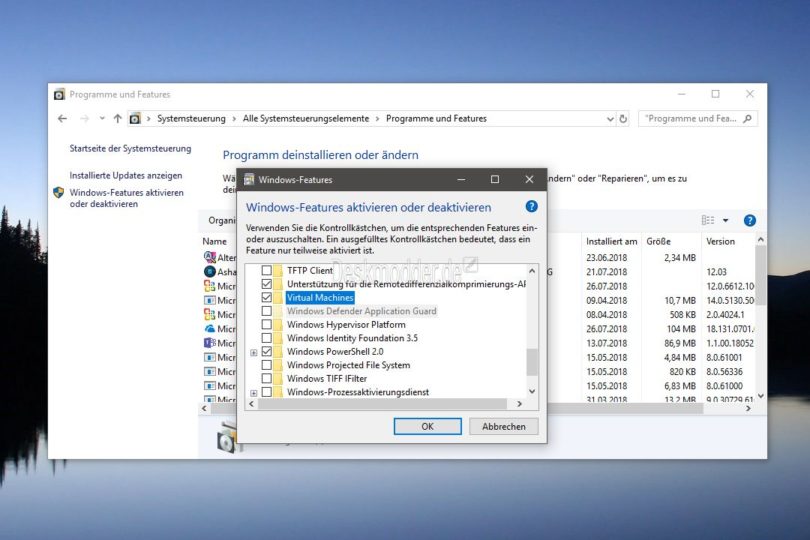
Task: Click the back arrow in the navigation bar
Action: pos(63,118)
